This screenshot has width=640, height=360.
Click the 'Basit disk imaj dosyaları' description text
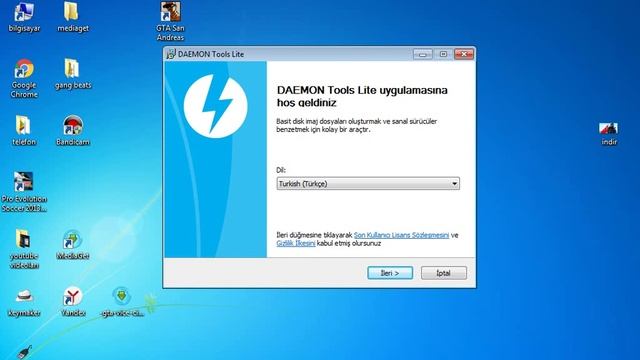click(x=356, y=125)
